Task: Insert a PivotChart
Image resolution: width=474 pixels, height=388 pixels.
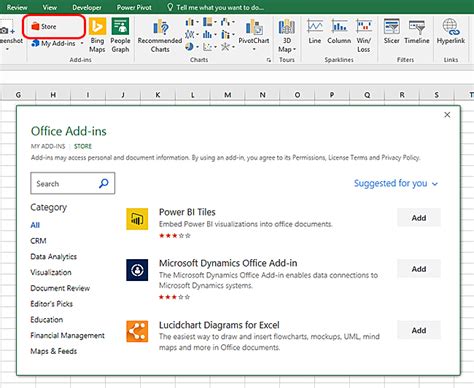Action: pyautogui.click(x=254, y=32)
